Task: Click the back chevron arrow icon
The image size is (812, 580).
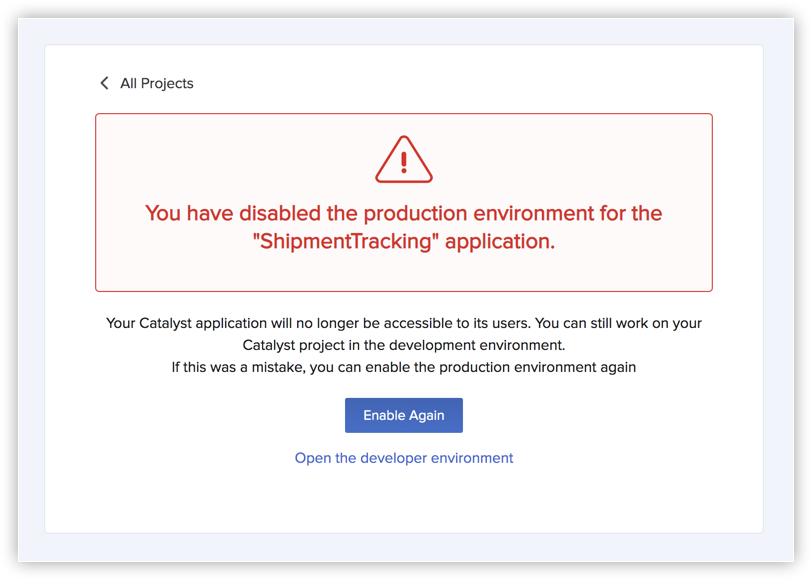Action: (x=104, y=83)
